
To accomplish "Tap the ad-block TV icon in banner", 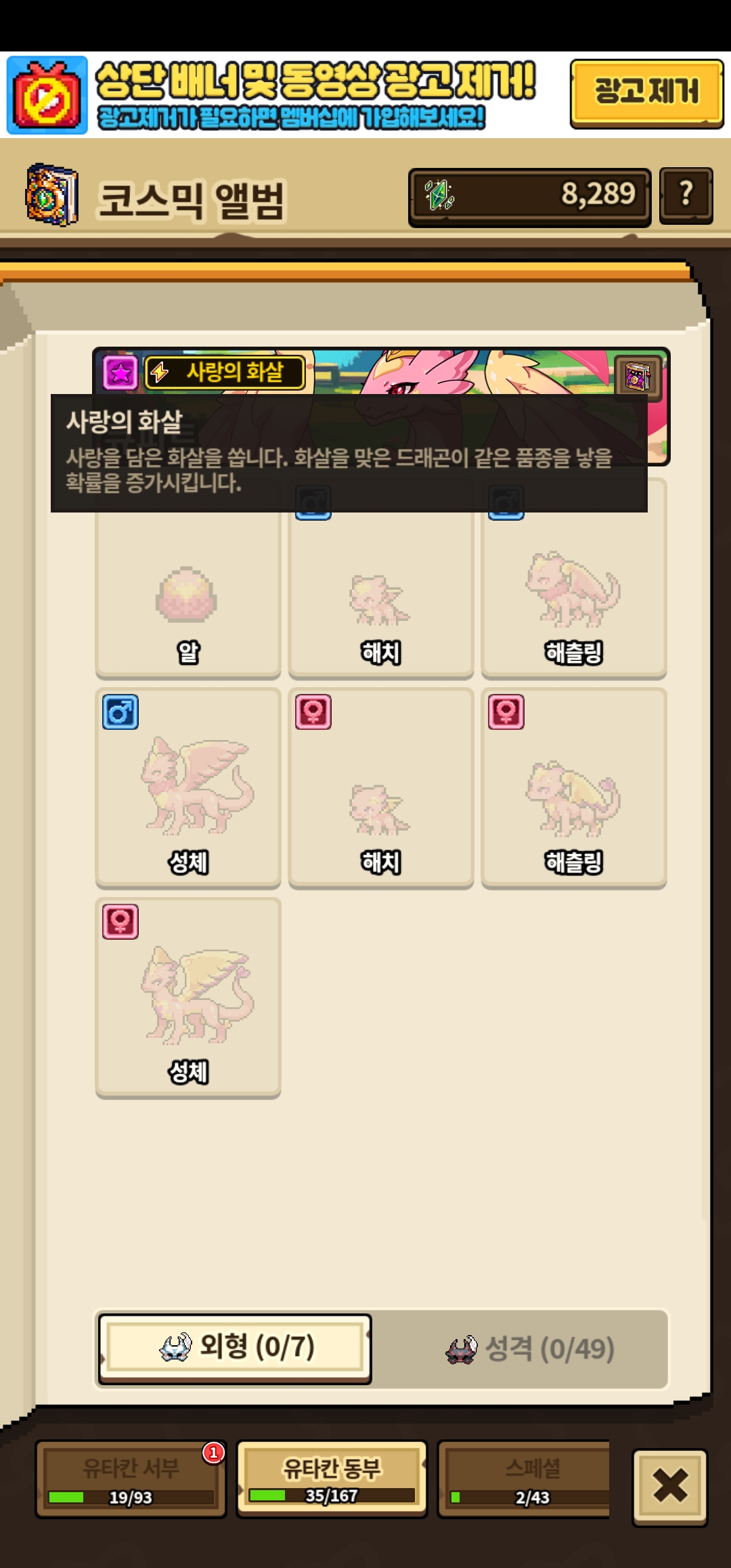I will [x=47, y=95].
